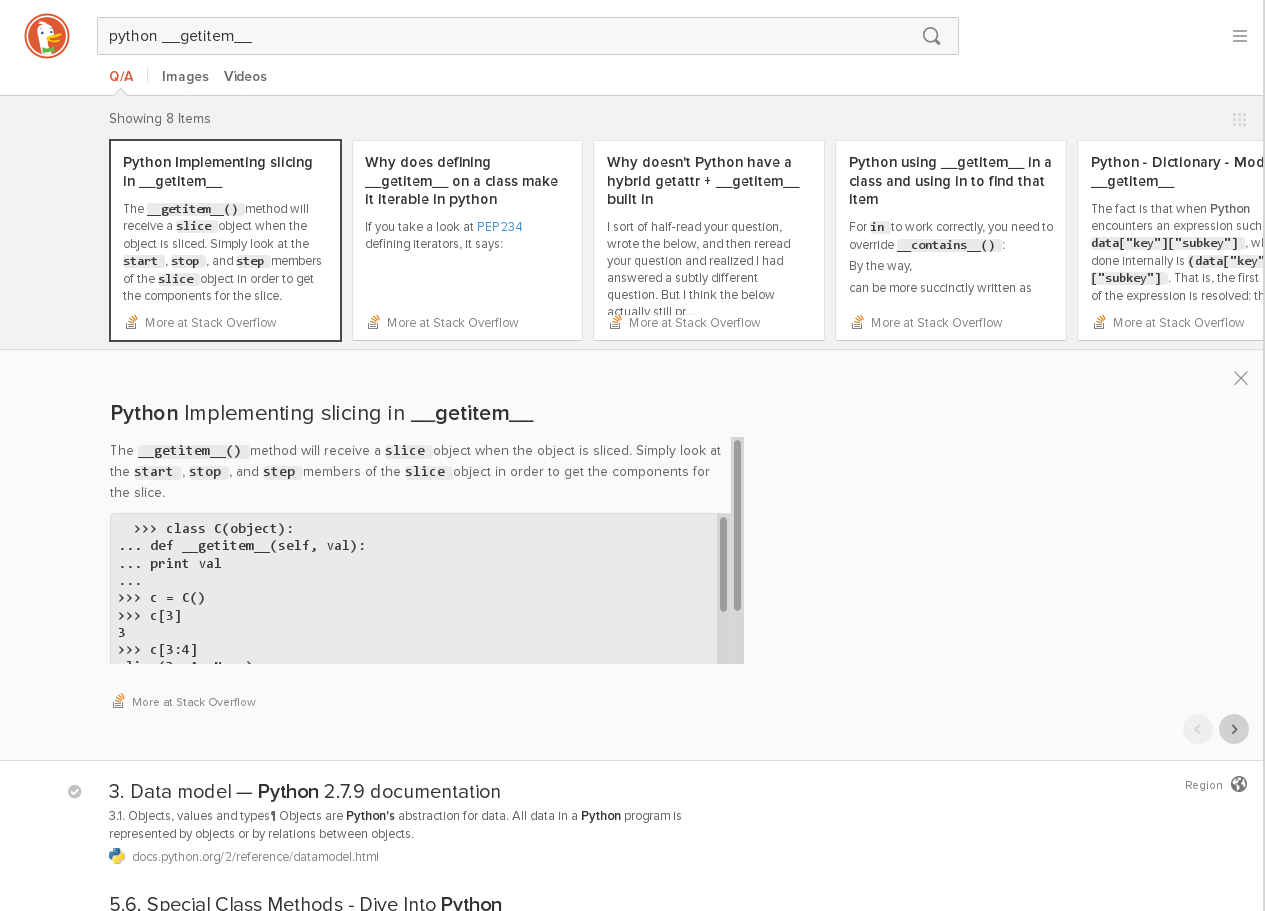The width and height of the screenshot is (1265, 911).
Task: Click the checkmark icon beside Data model result
Action: click(x=75, y=792)
